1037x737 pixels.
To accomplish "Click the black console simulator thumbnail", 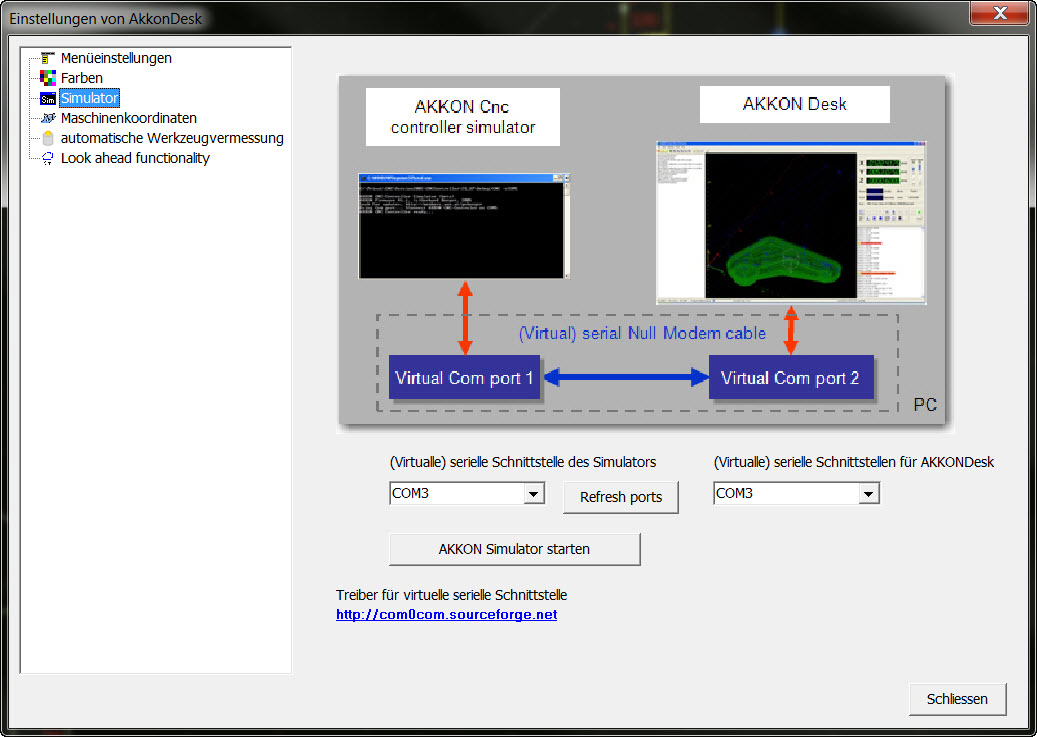I will [x=464, y=226].
